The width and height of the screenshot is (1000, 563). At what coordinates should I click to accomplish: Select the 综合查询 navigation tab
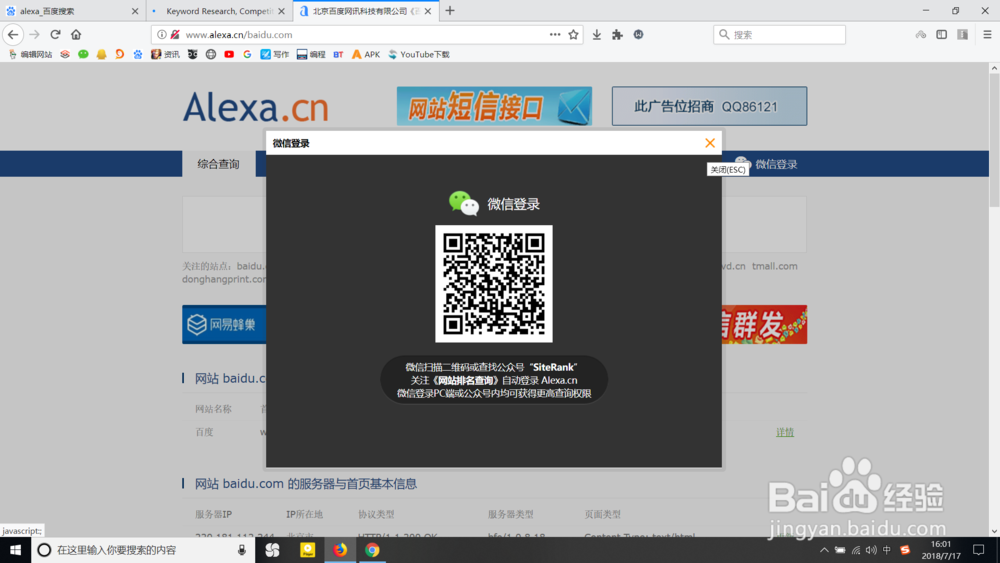(x=219, y=164)
